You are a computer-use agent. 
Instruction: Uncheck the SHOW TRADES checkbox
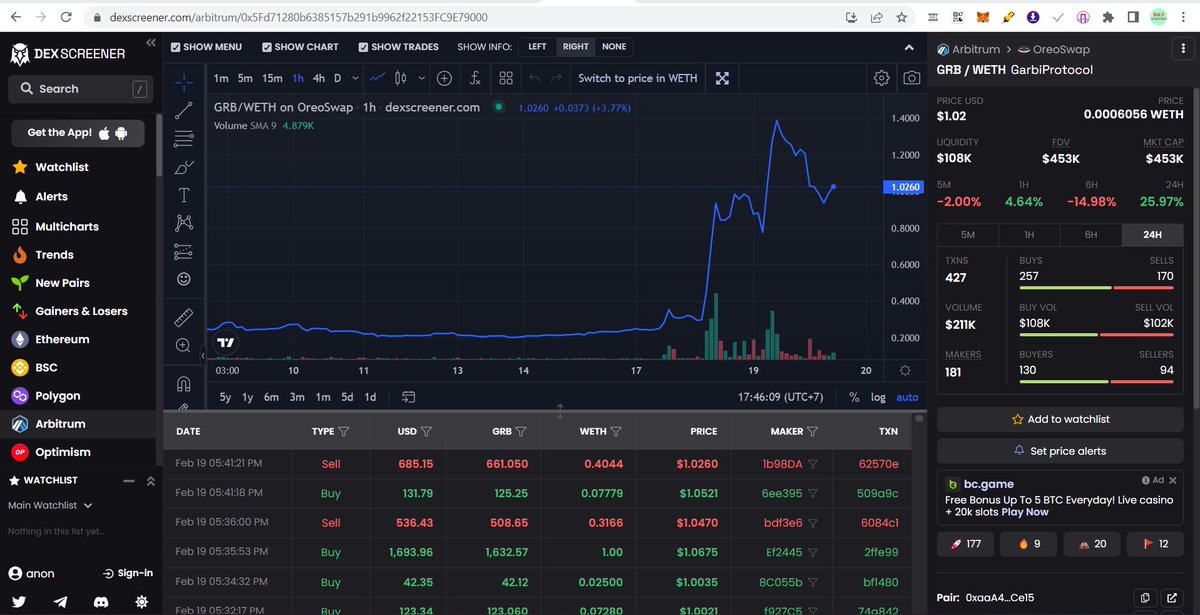point(363,47)
